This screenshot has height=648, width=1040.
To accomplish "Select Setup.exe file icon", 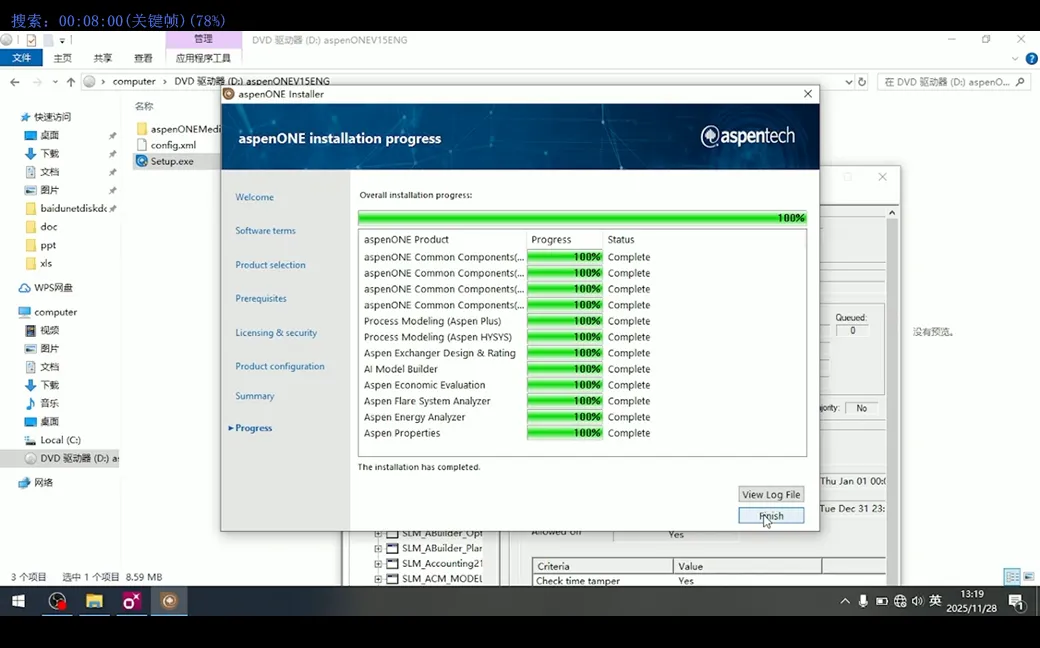I will click(141, 161).
